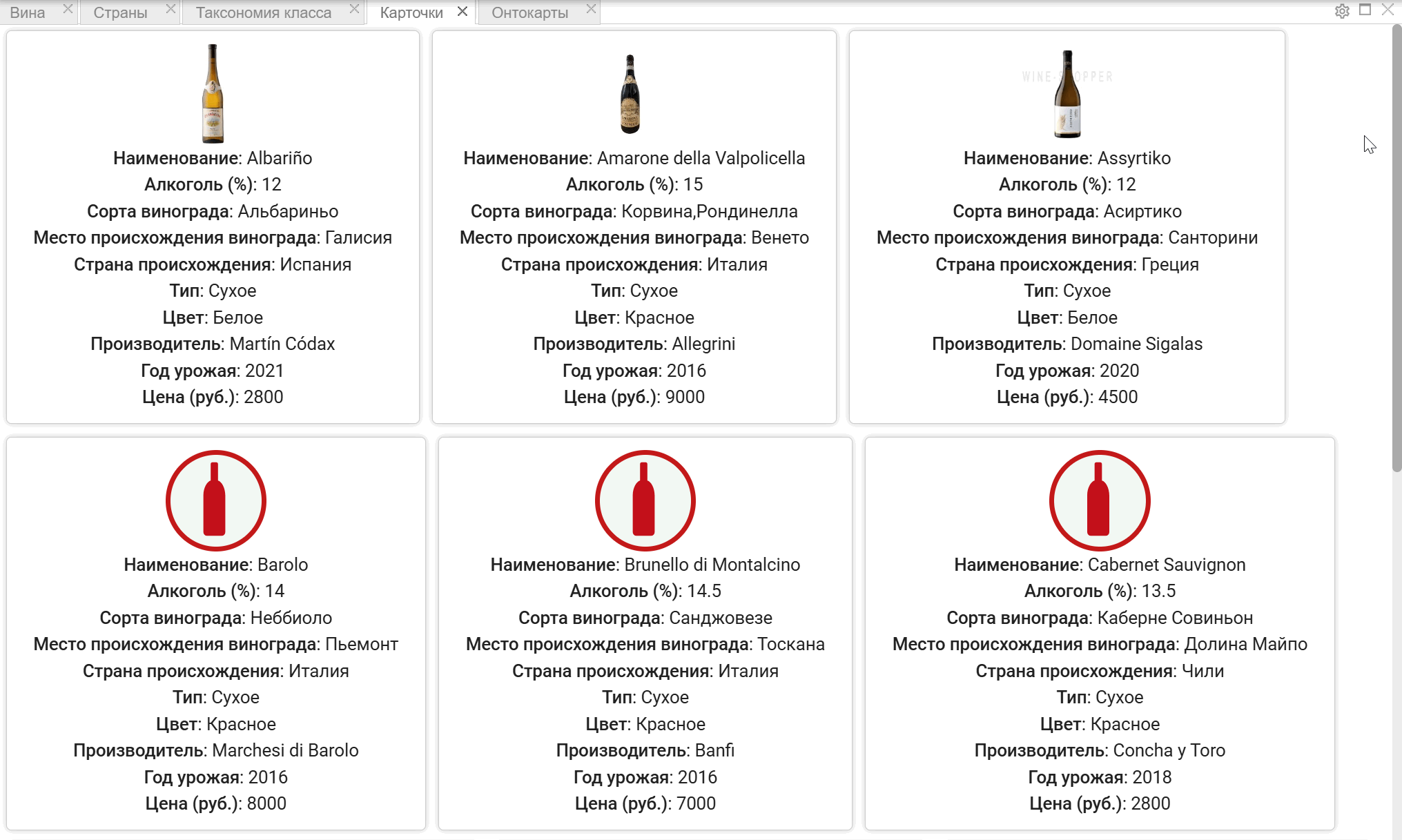Click the region 'Тоскана'

791,645
